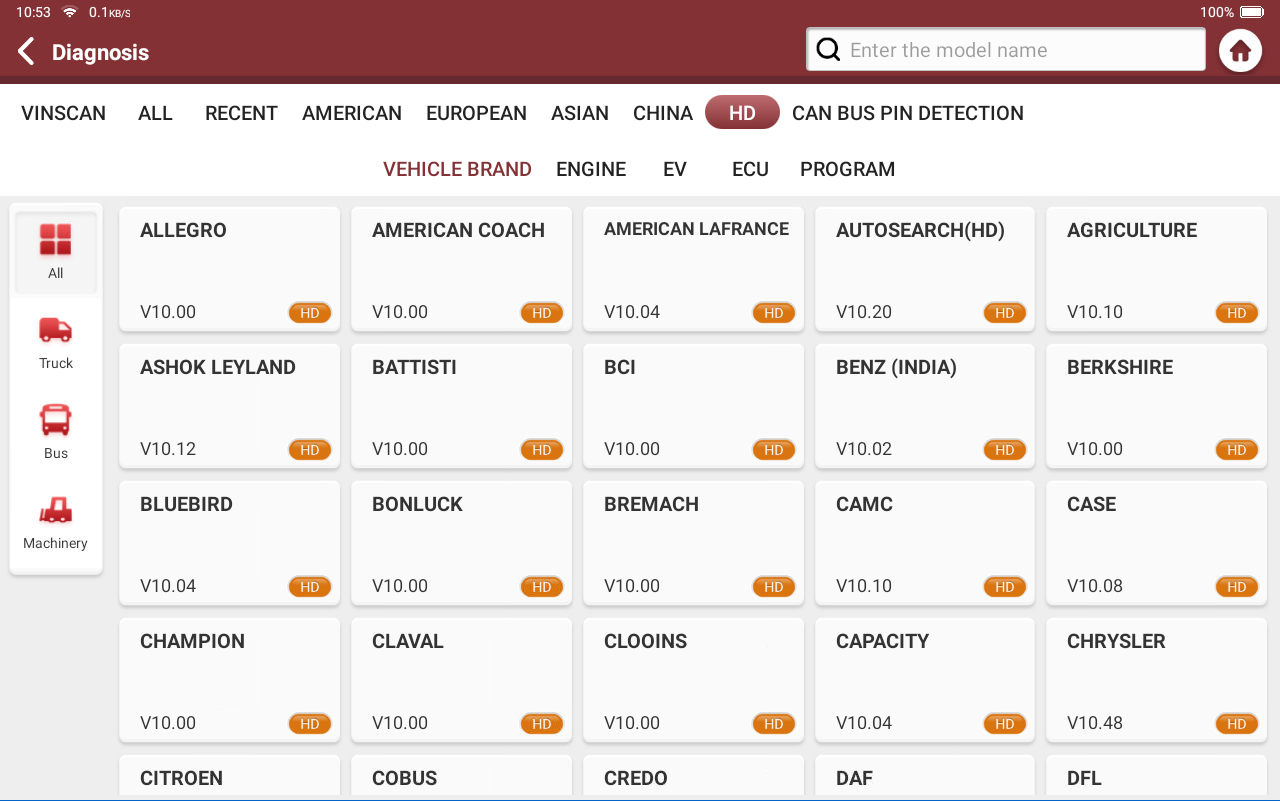Screen dimensions: 1280x801
Task: Tap the Wi-Fi status icon
Action: pos(70,12)
